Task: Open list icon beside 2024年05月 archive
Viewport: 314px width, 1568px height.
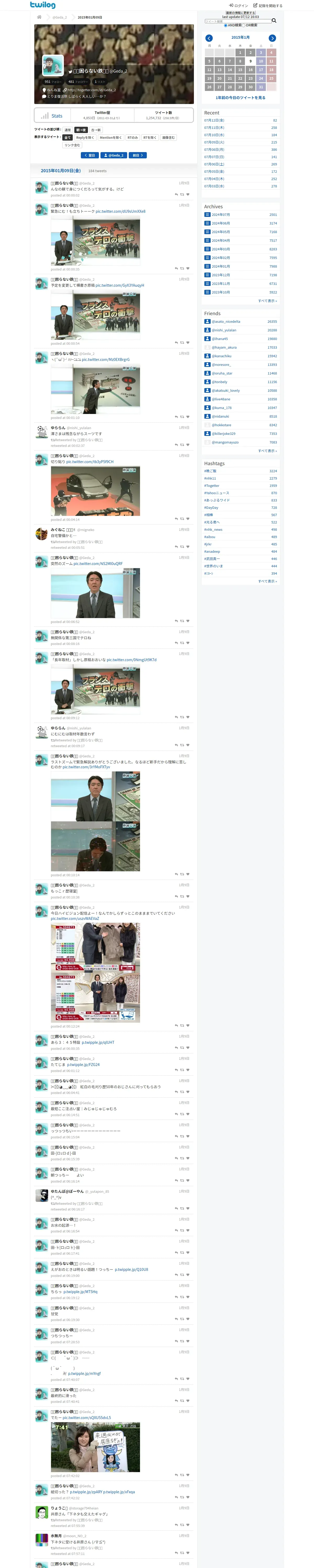Action: pyautogui.click(x=207, y=232)
